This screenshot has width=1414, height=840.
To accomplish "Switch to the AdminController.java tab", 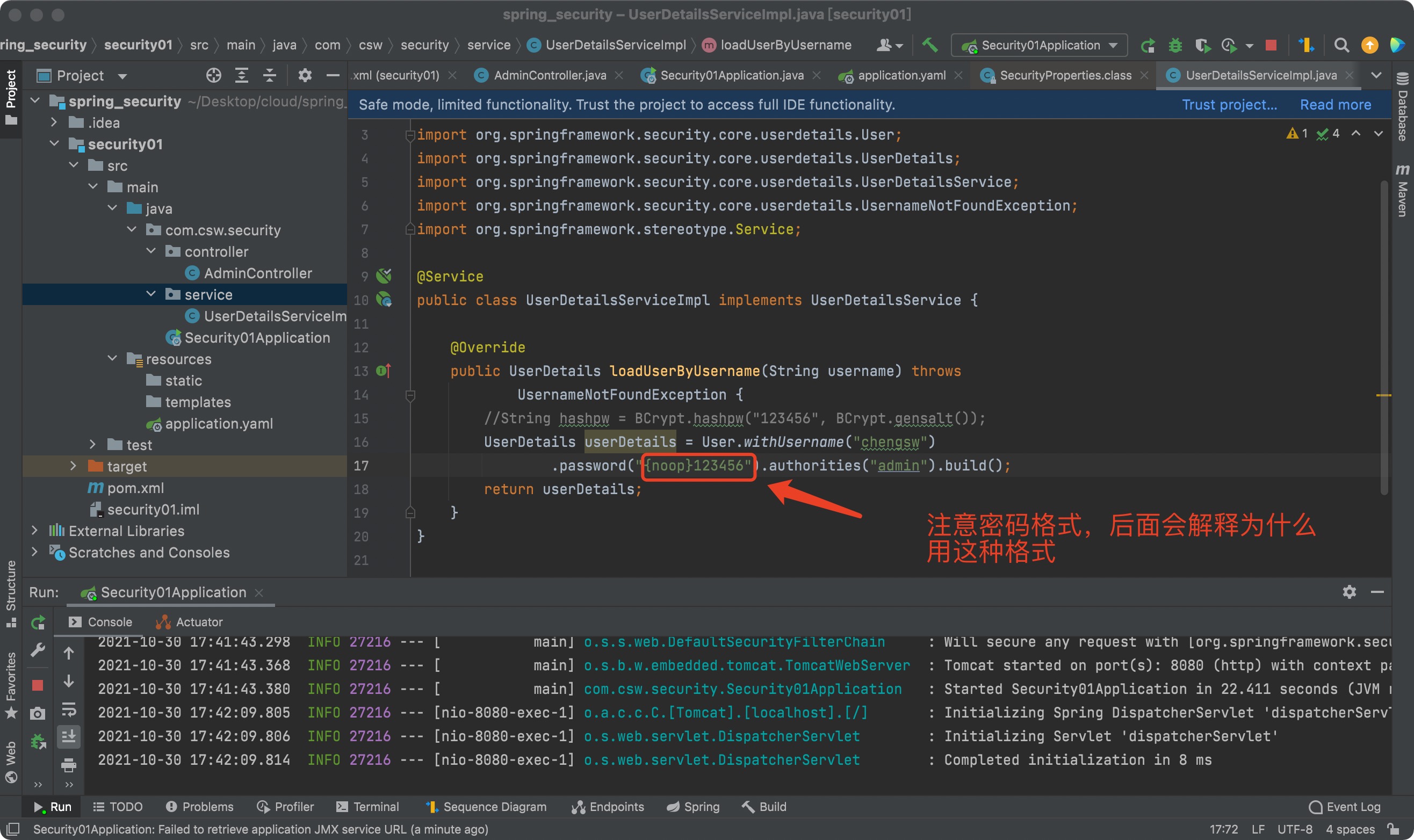I will click(x=549, y=75).
